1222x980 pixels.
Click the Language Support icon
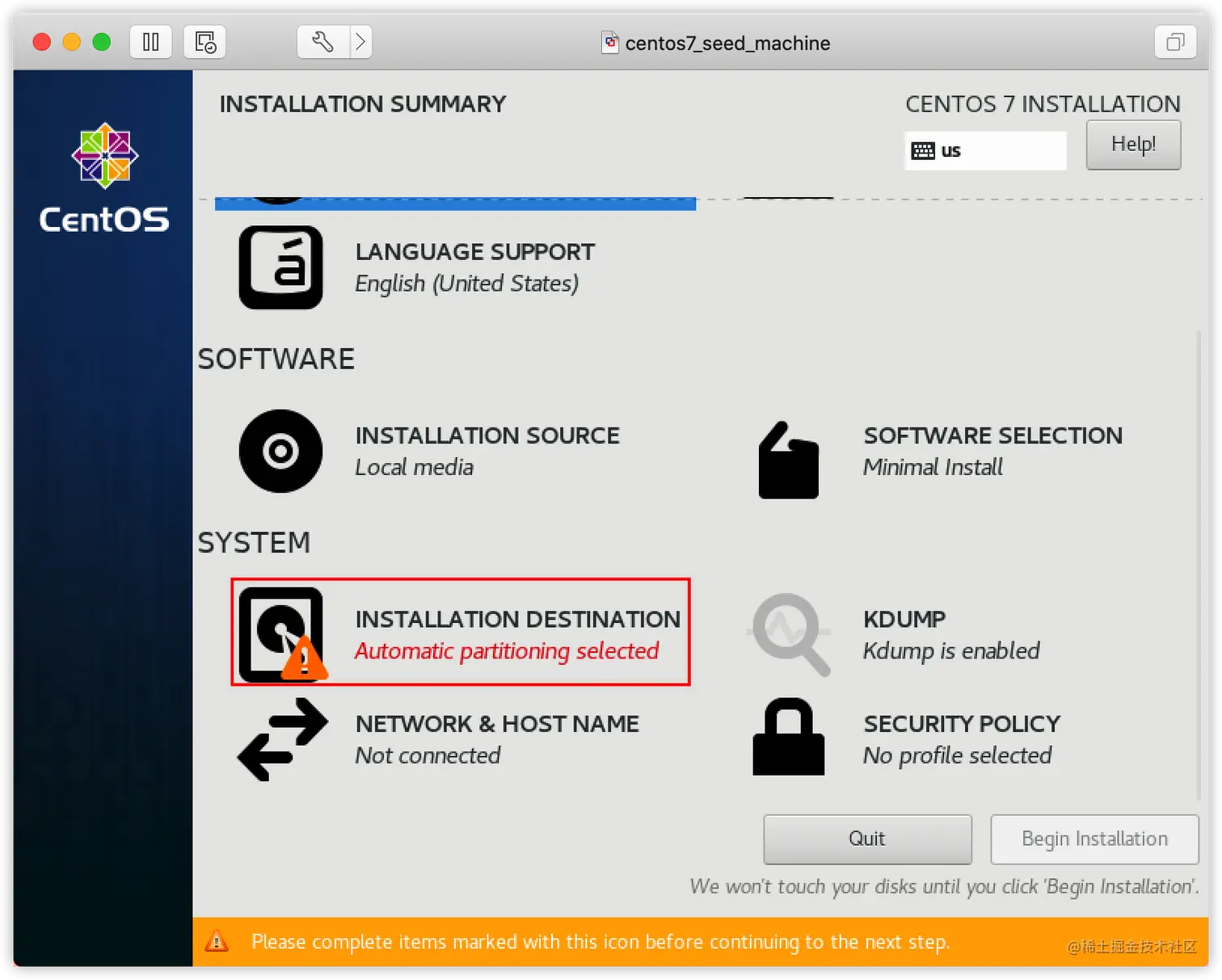(280, 267)
